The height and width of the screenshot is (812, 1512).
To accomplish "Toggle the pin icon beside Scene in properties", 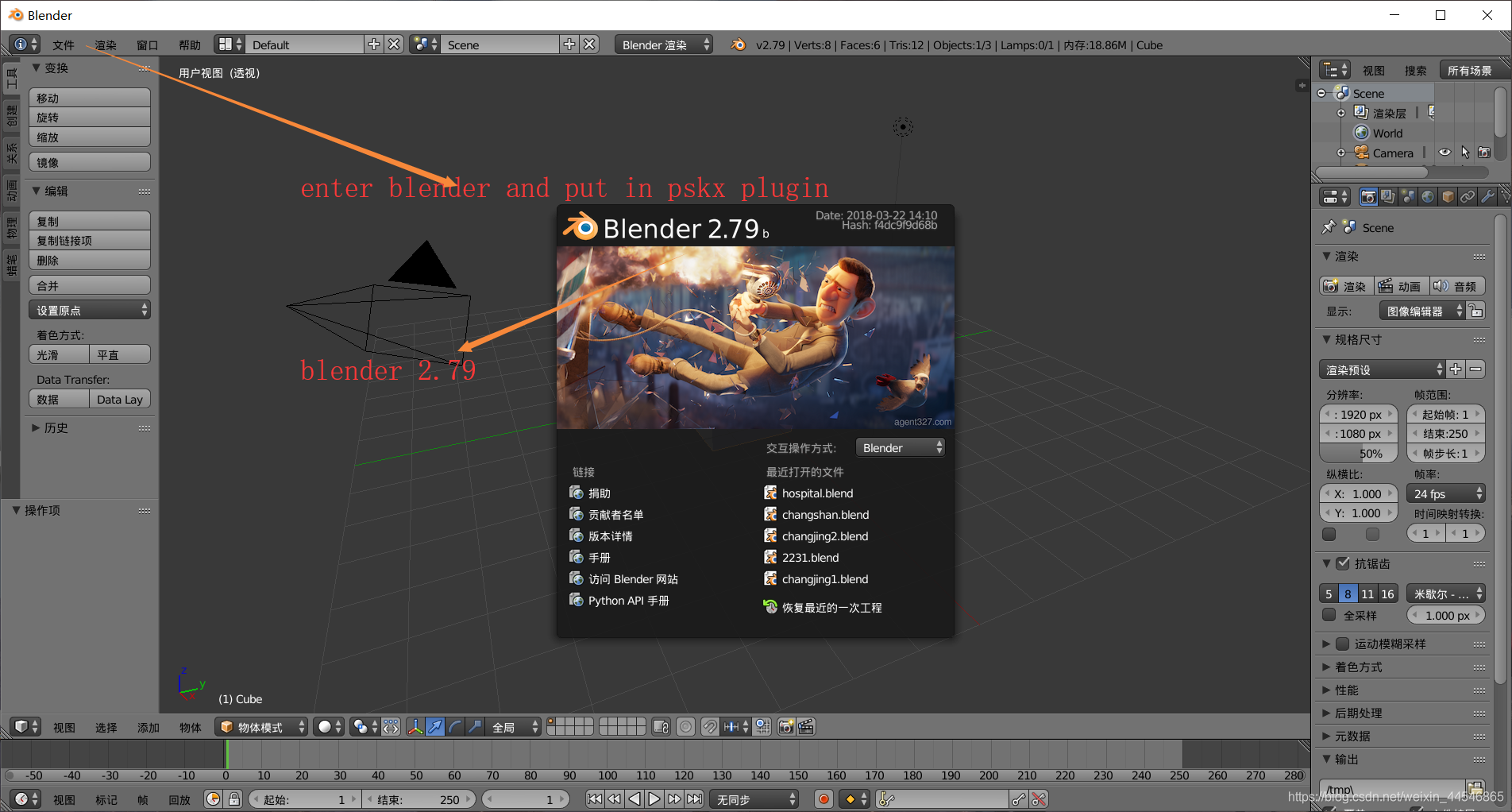I will 1329,227.
